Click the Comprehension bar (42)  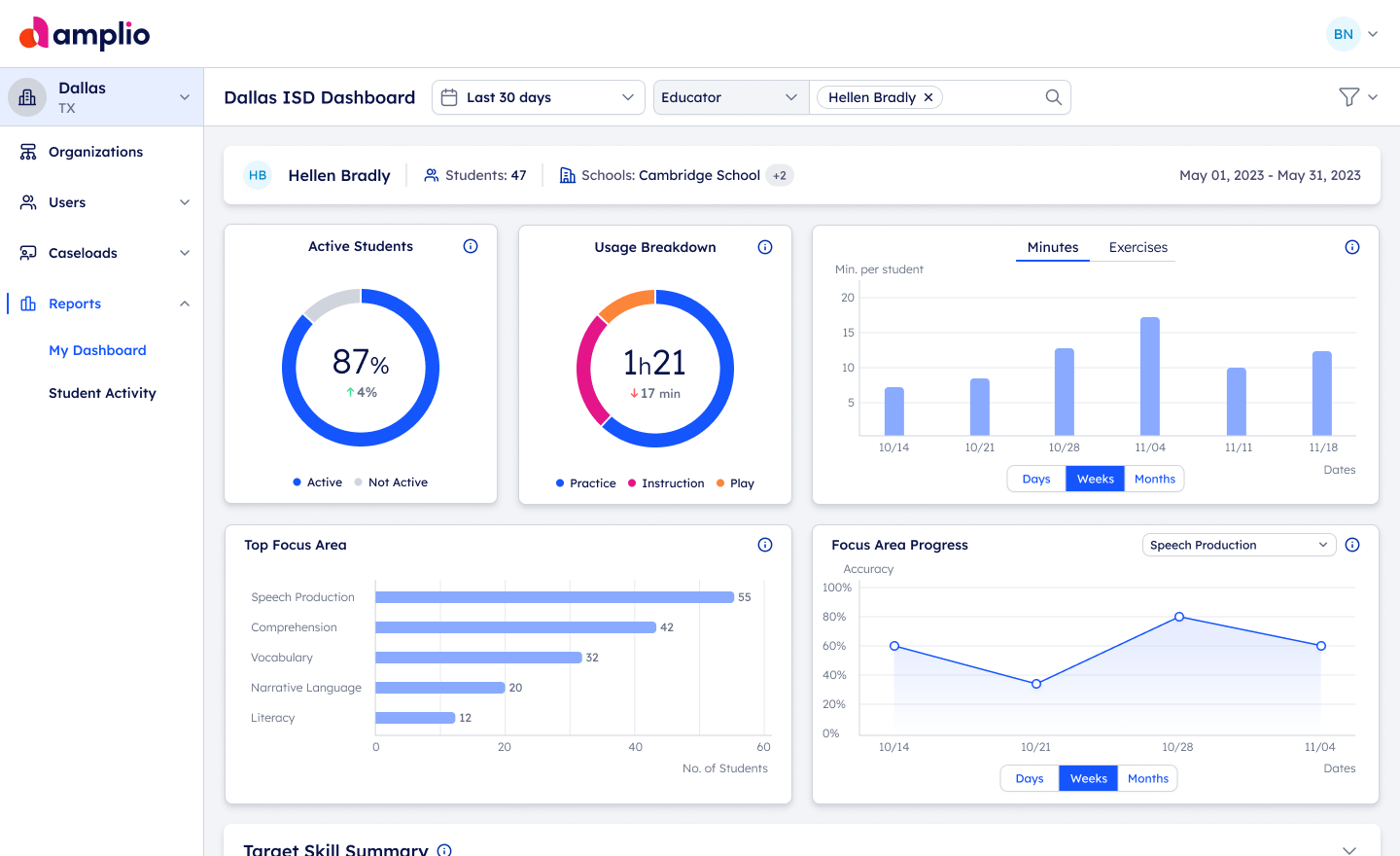(515, 627)
